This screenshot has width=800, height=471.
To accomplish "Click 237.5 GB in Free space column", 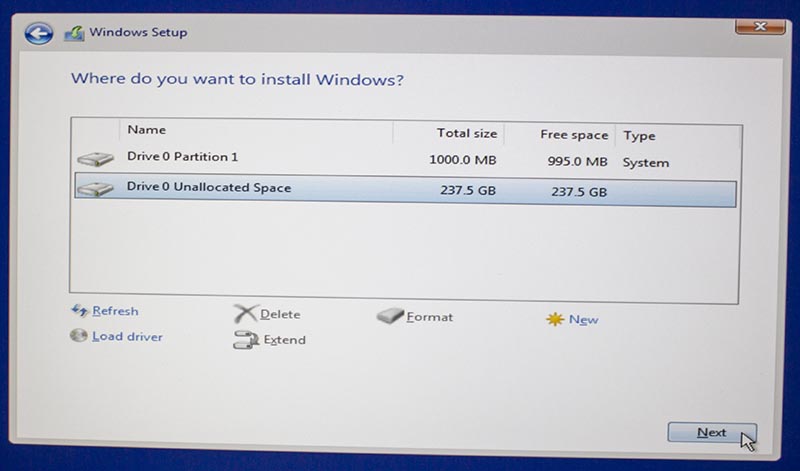I will (x=579, y=192).
